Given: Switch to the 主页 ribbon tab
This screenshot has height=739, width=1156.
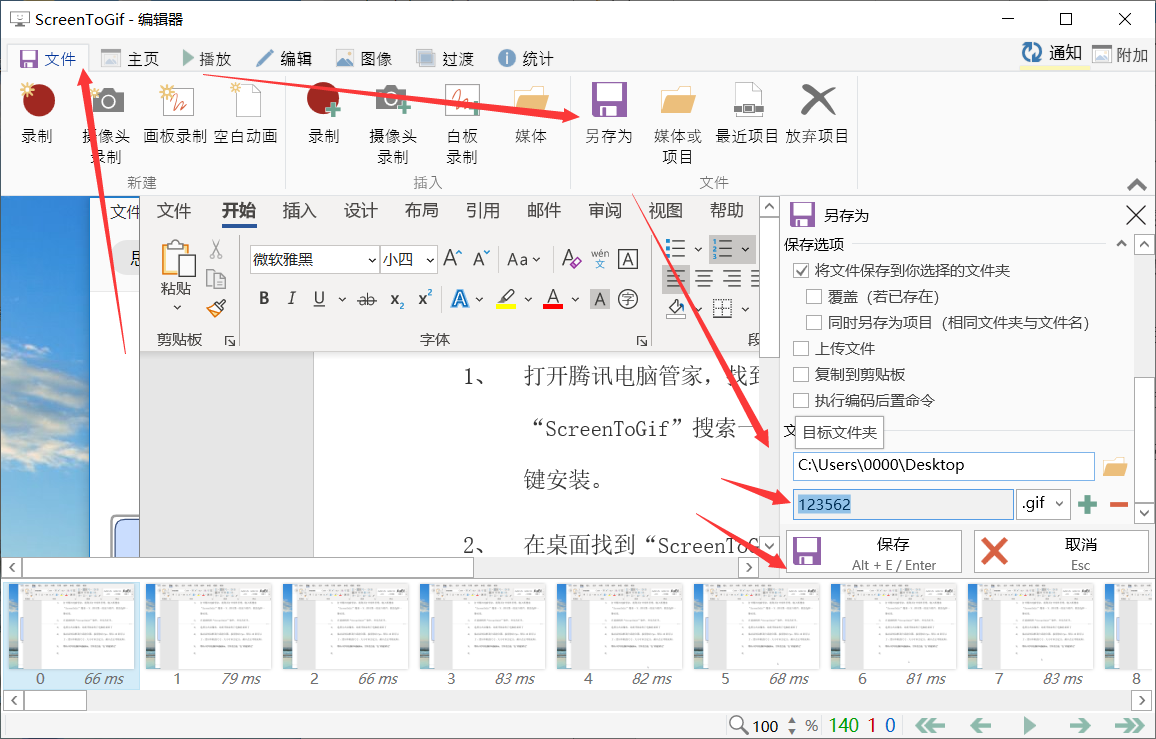Looking at the screenshot, I should coord(130,58).
